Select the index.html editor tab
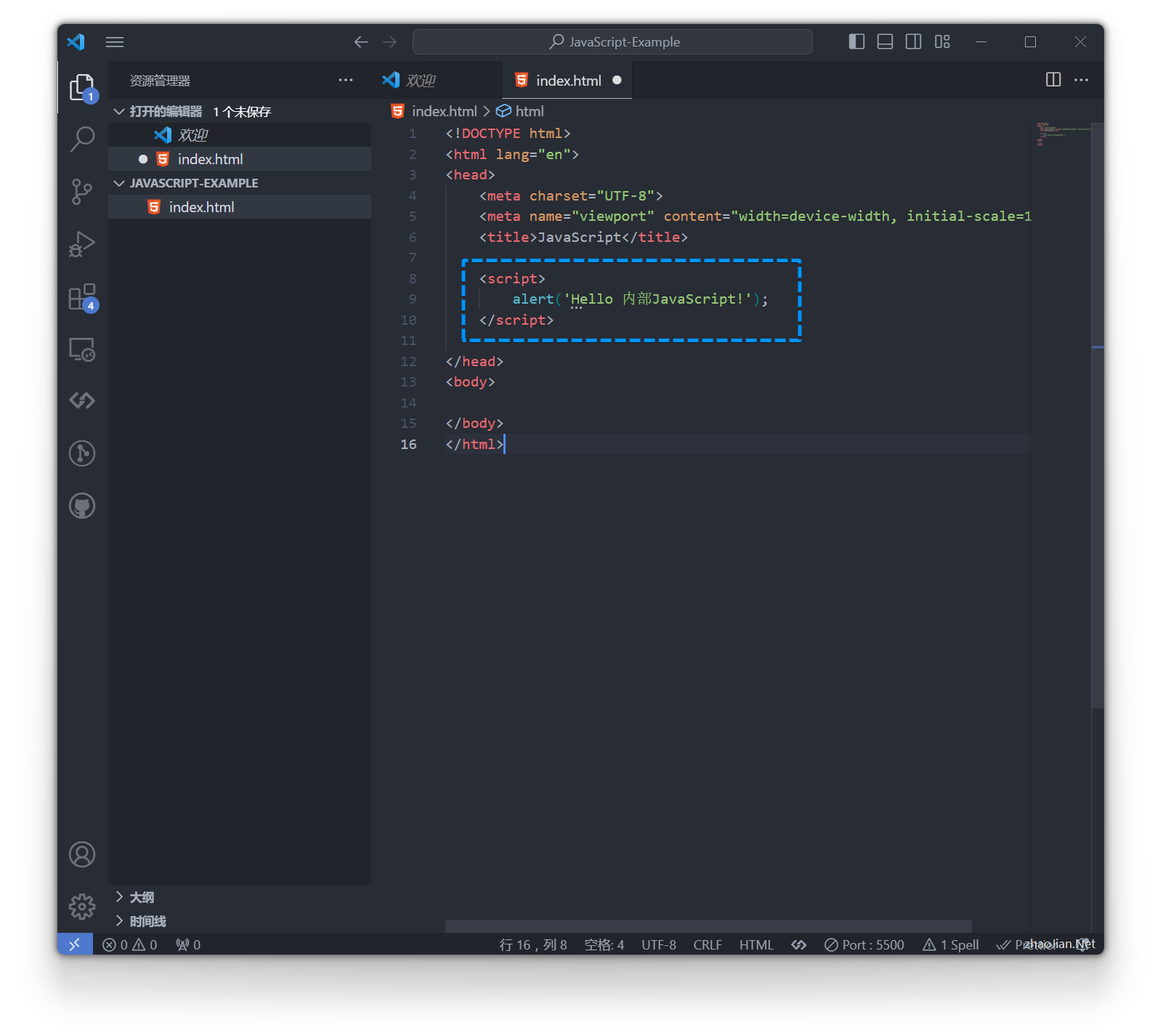 pyautogui.click(x=568, y=81)
